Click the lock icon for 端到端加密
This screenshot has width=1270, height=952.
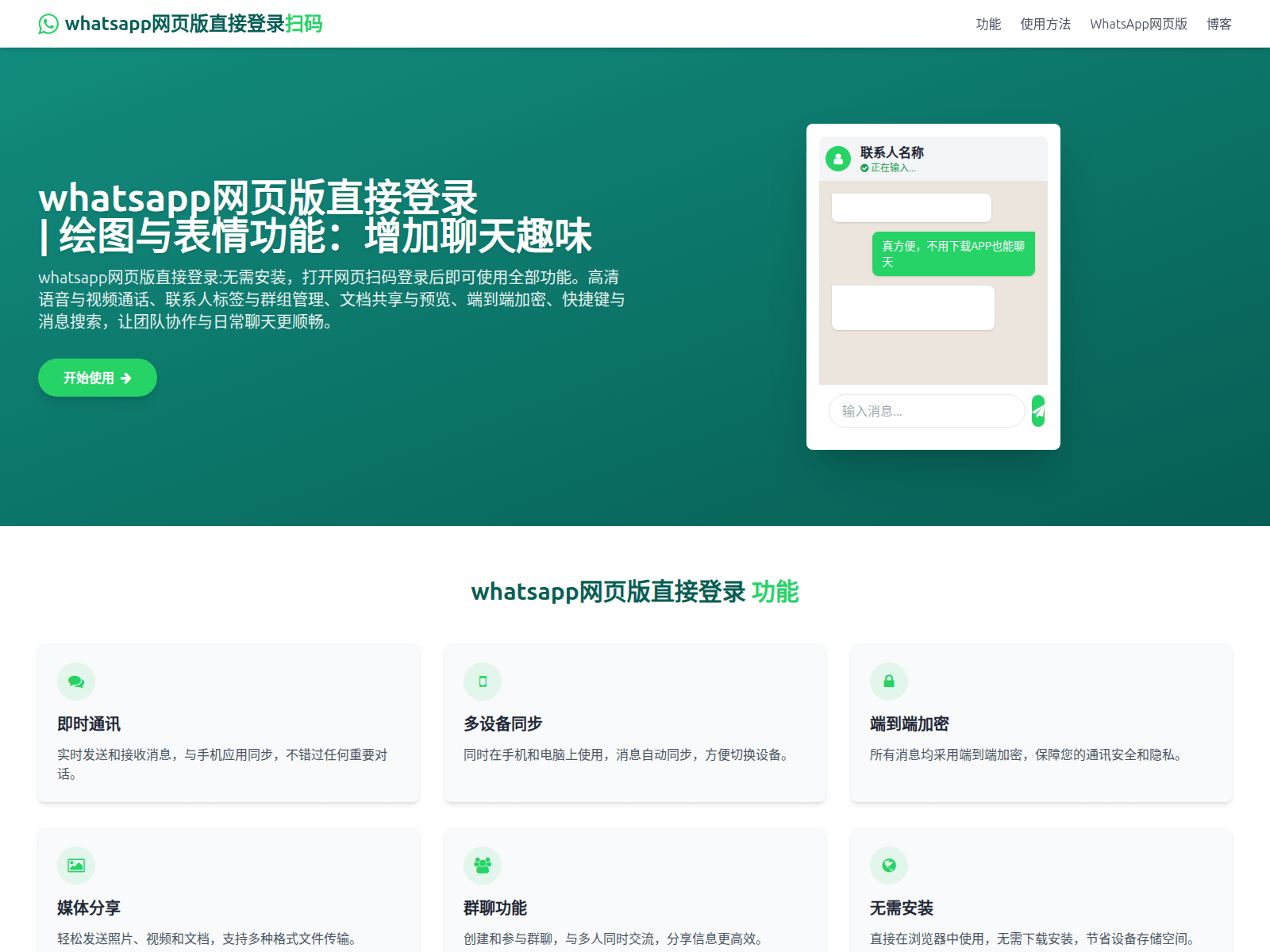pyautogui.click(x=889, y=681)
